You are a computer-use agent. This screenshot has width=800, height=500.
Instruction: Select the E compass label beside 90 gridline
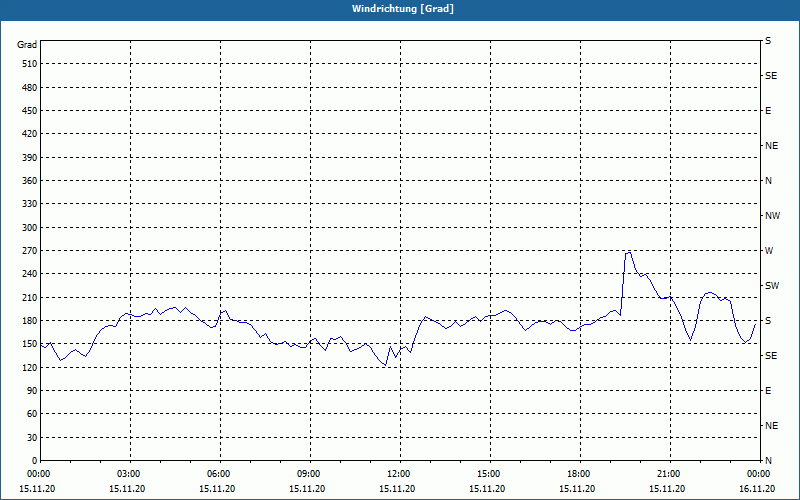(x=768, y=391)
